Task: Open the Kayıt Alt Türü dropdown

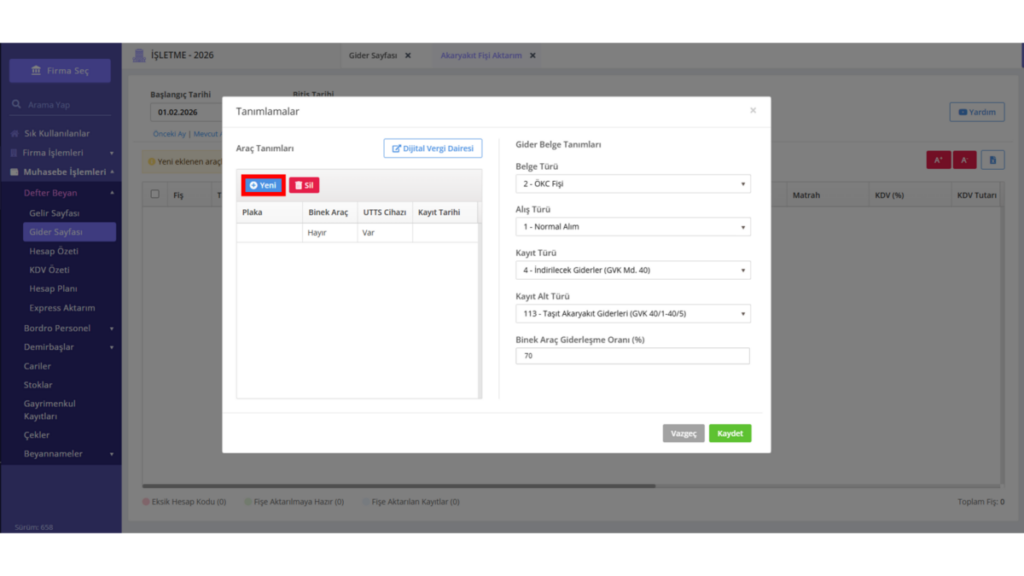Action: 633,313
